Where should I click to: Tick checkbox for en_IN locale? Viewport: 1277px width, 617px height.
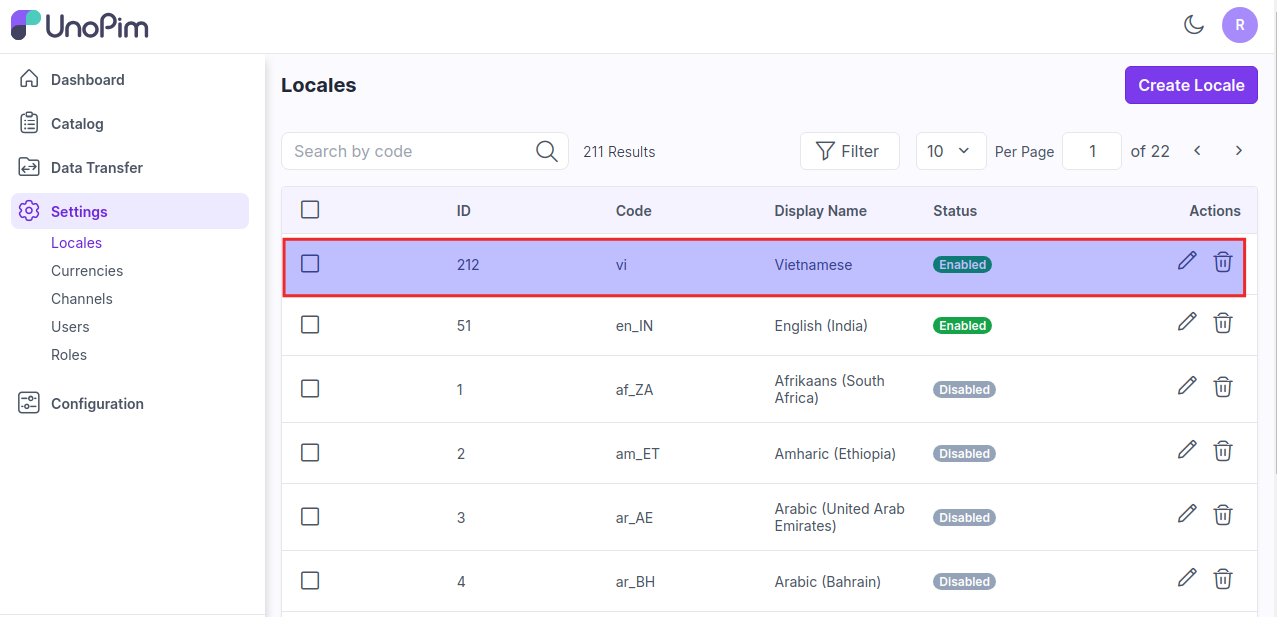tap(310, 325)
